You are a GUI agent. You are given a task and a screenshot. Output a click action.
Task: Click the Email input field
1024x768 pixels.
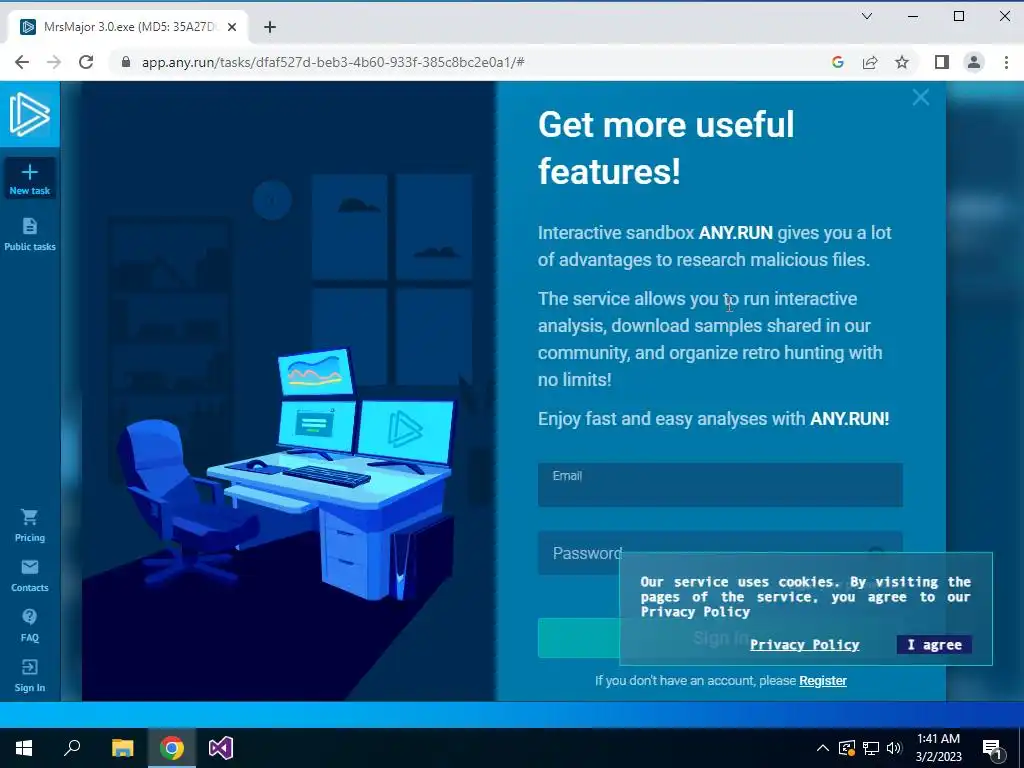pos(720,485)
